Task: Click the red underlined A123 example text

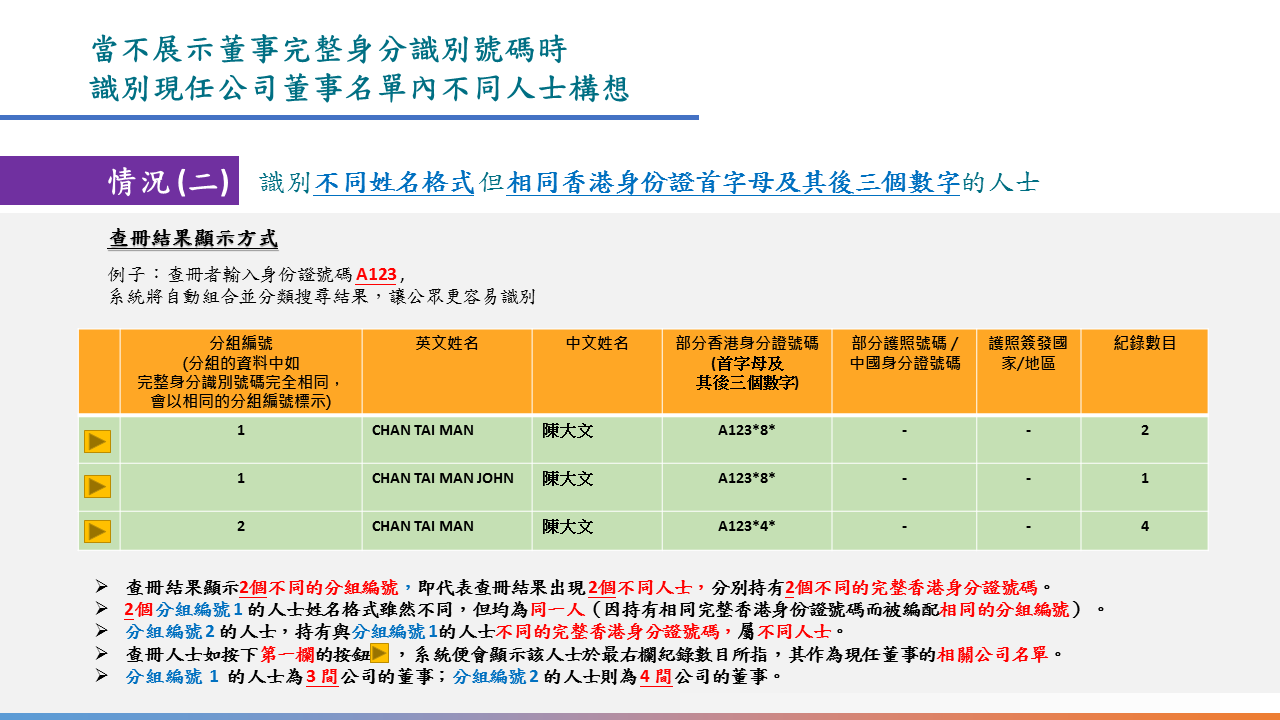Action: tap(376, 275)
